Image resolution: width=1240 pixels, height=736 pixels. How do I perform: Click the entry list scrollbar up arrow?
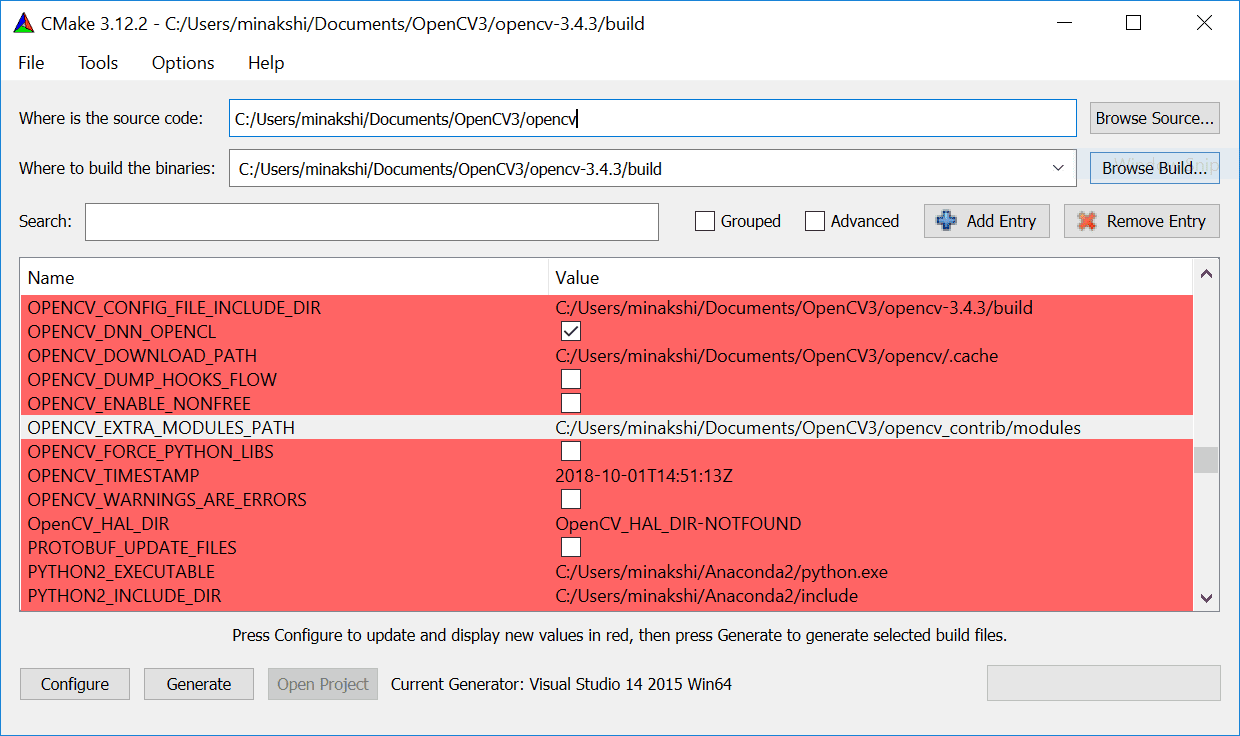(1206, 273)
